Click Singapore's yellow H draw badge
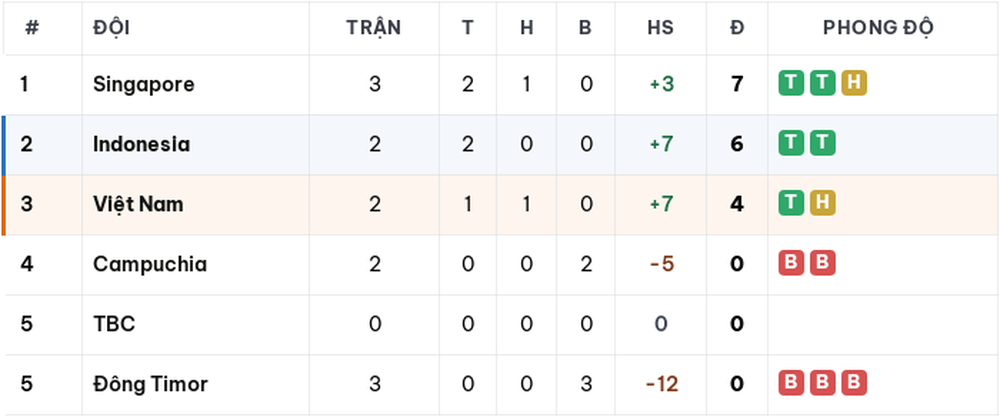This screenshot has width=1000, height=417. pyautogui.click(x=854, y=84)
